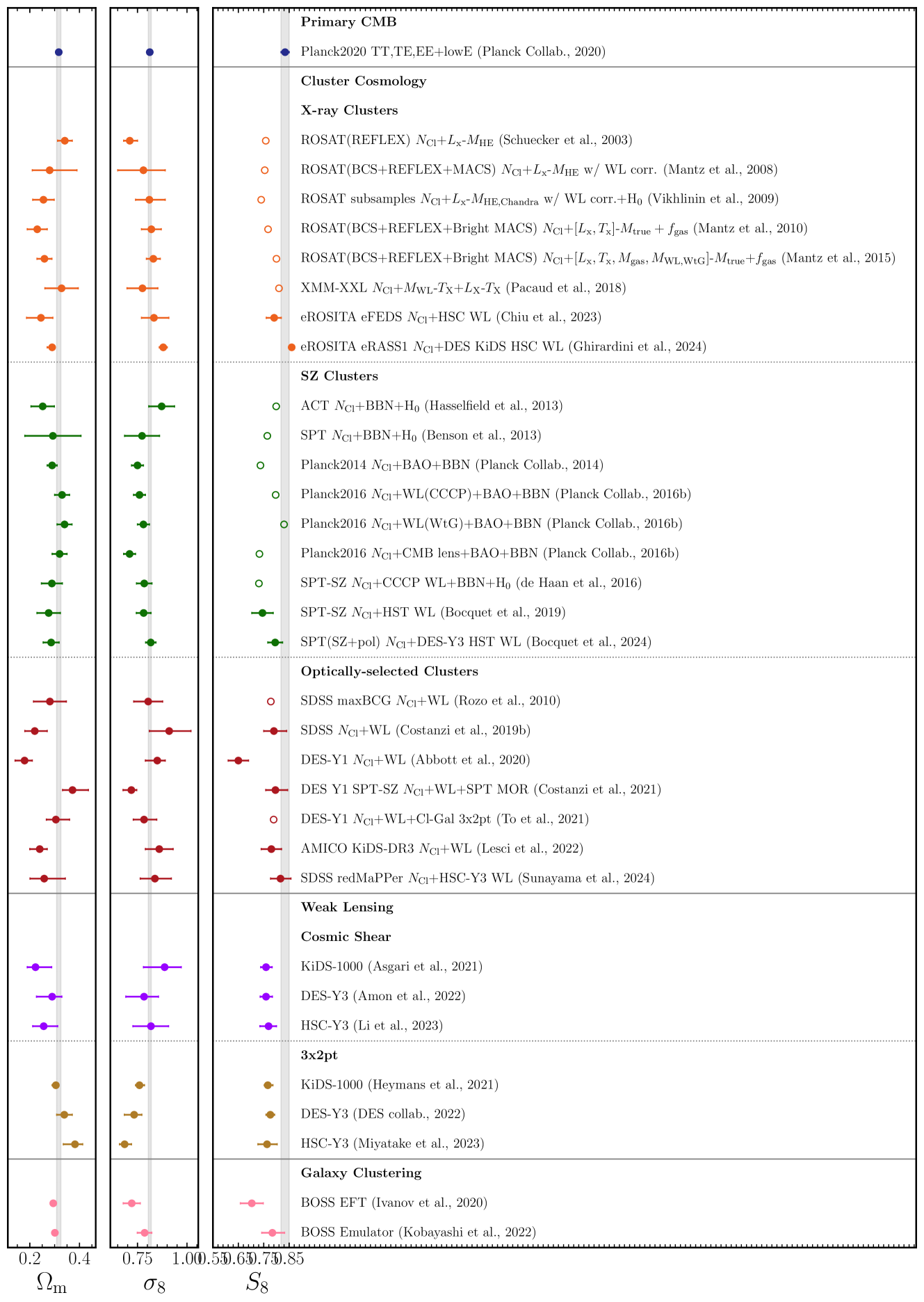Click the AMICO KiDS-DR3 Lesci et al., 2022 label

(x=442, y=849)
